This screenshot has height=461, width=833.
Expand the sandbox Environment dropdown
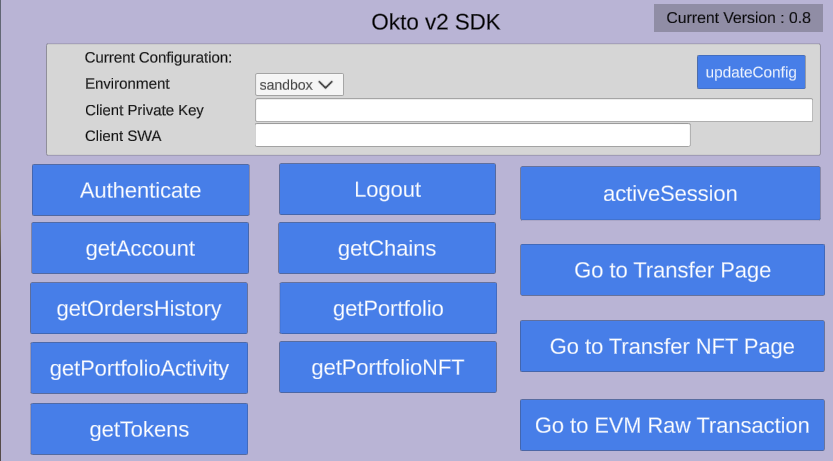(x=299, y=85)
